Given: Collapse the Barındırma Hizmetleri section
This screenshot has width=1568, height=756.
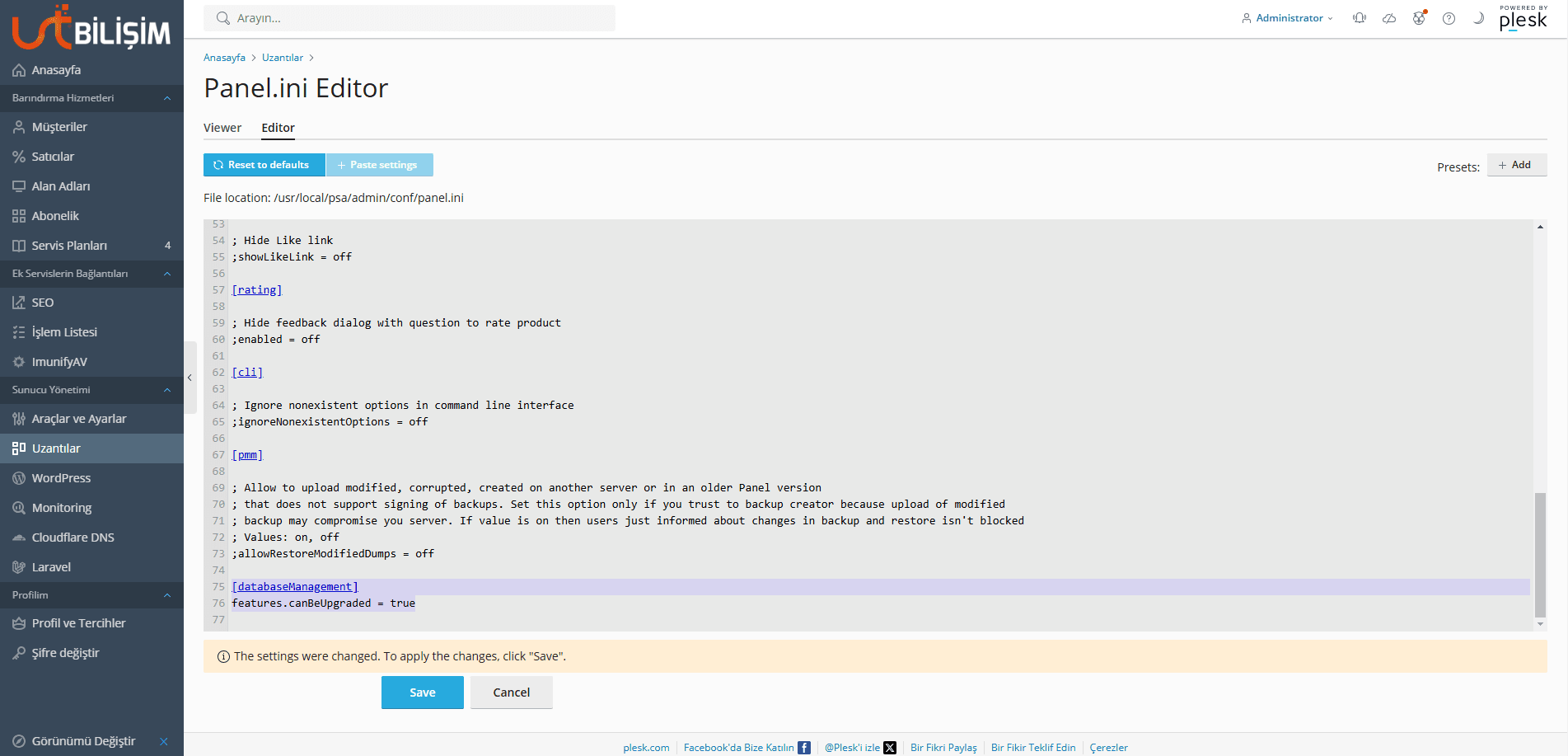Looking at the screenshot, I should click(167, 98).
